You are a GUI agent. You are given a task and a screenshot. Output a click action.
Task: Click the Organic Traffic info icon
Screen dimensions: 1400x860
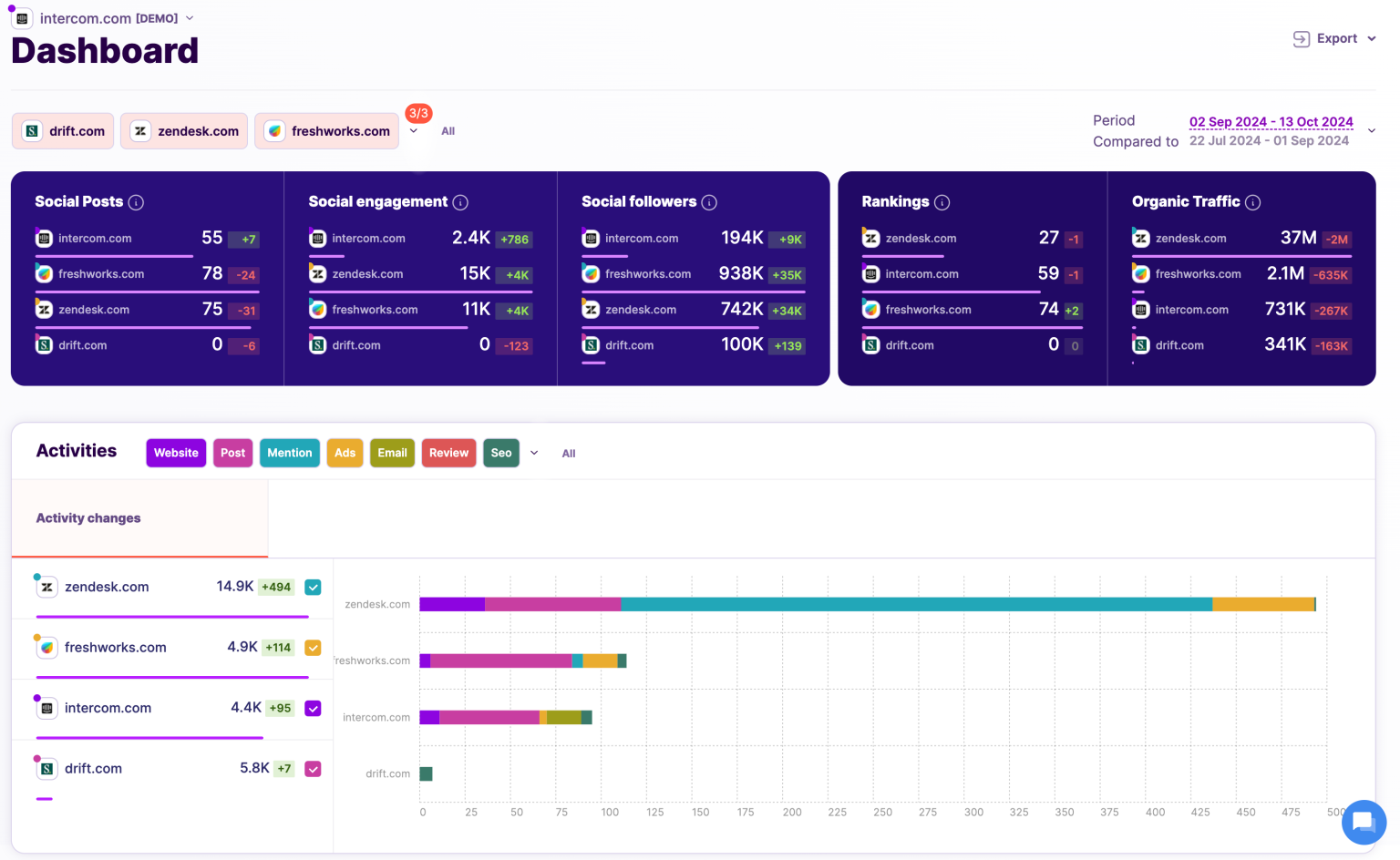click(x=1253, y=201)
